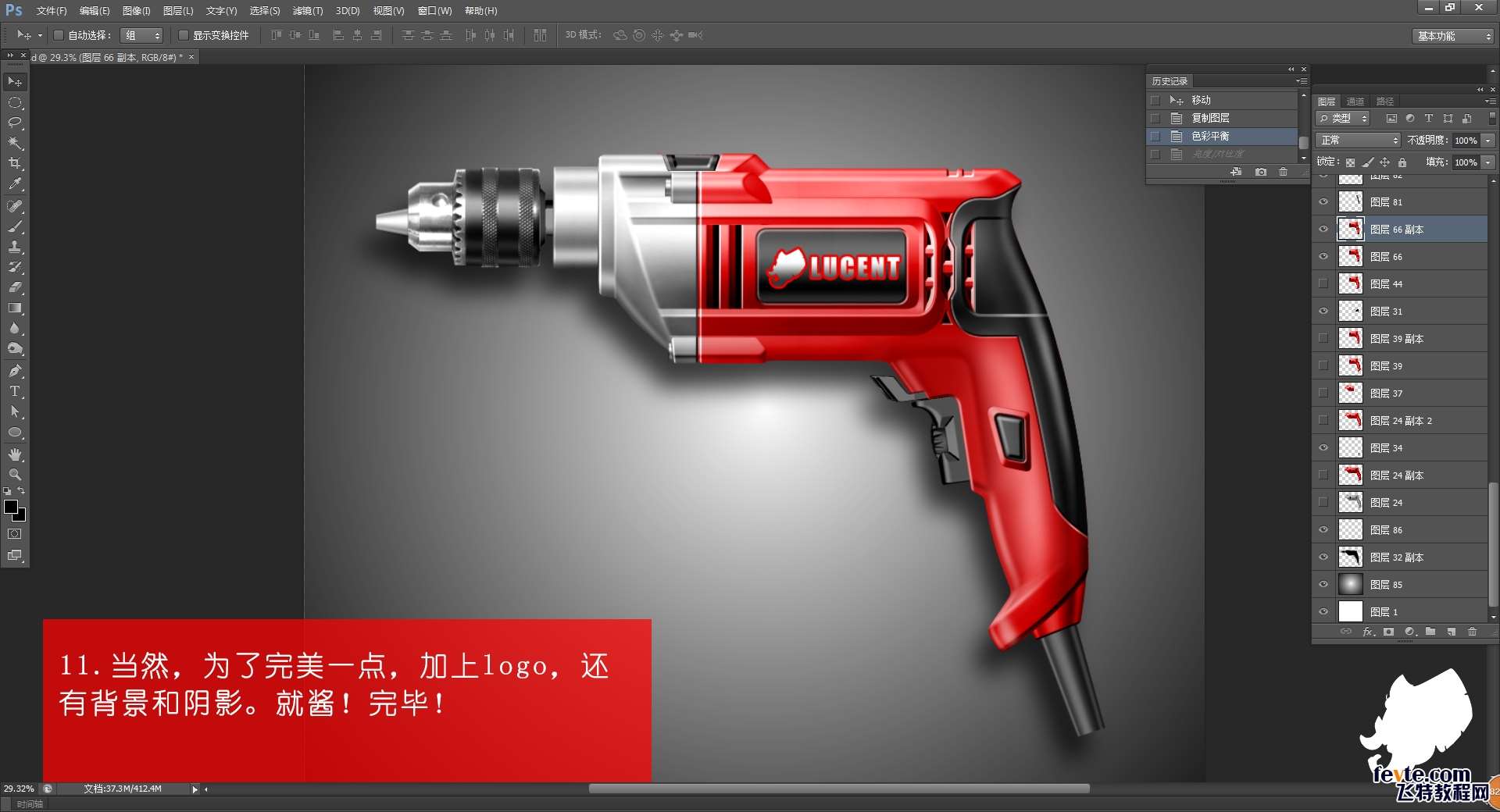The width and height of the screenshot is (1500, 812).
Task: Open the 正常 blend mode dropdown
Action: [1358, 141]
